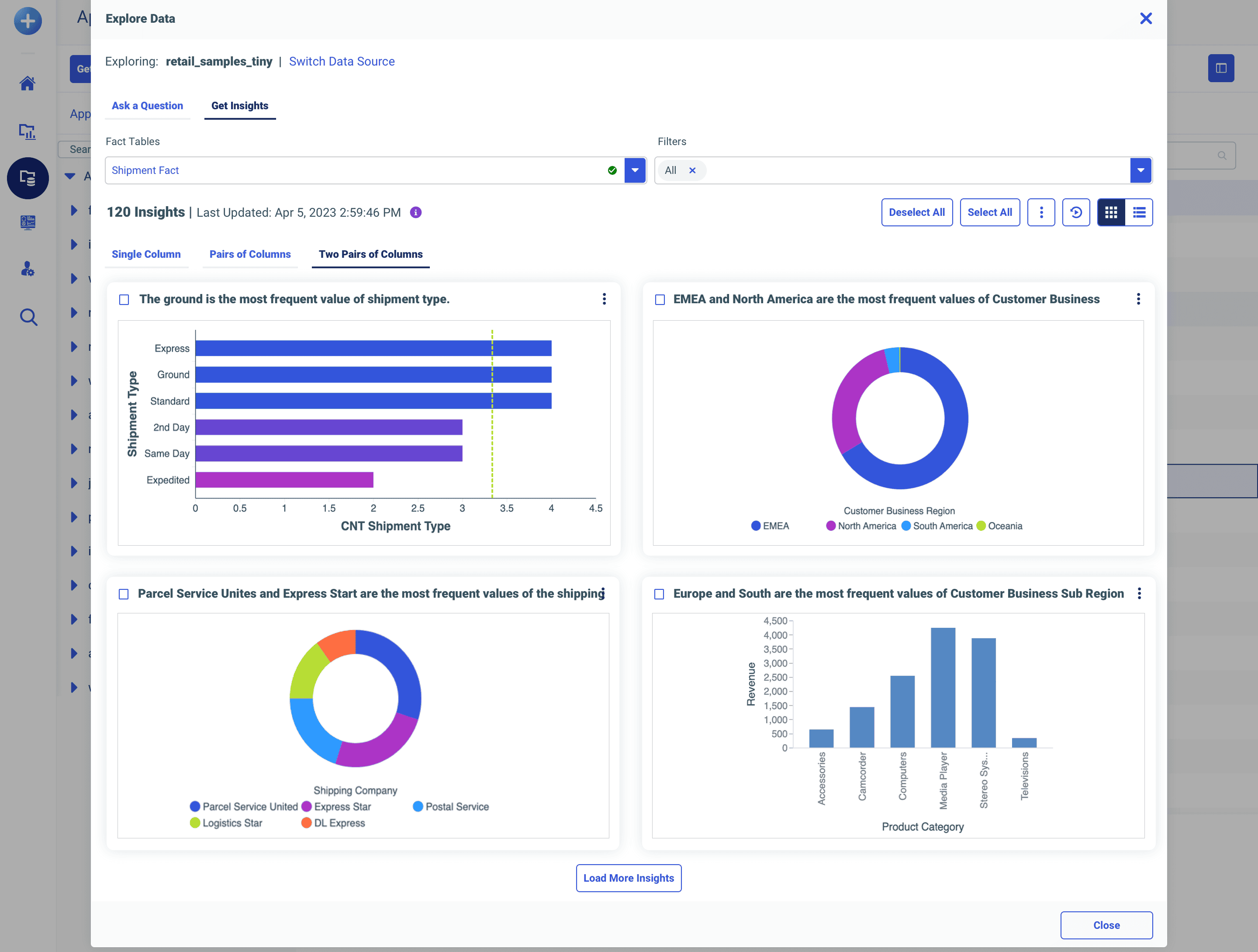This screenshot has height=952, width=1258.
Task: Select the Europe and South insight checkbox
Action: 659,594
